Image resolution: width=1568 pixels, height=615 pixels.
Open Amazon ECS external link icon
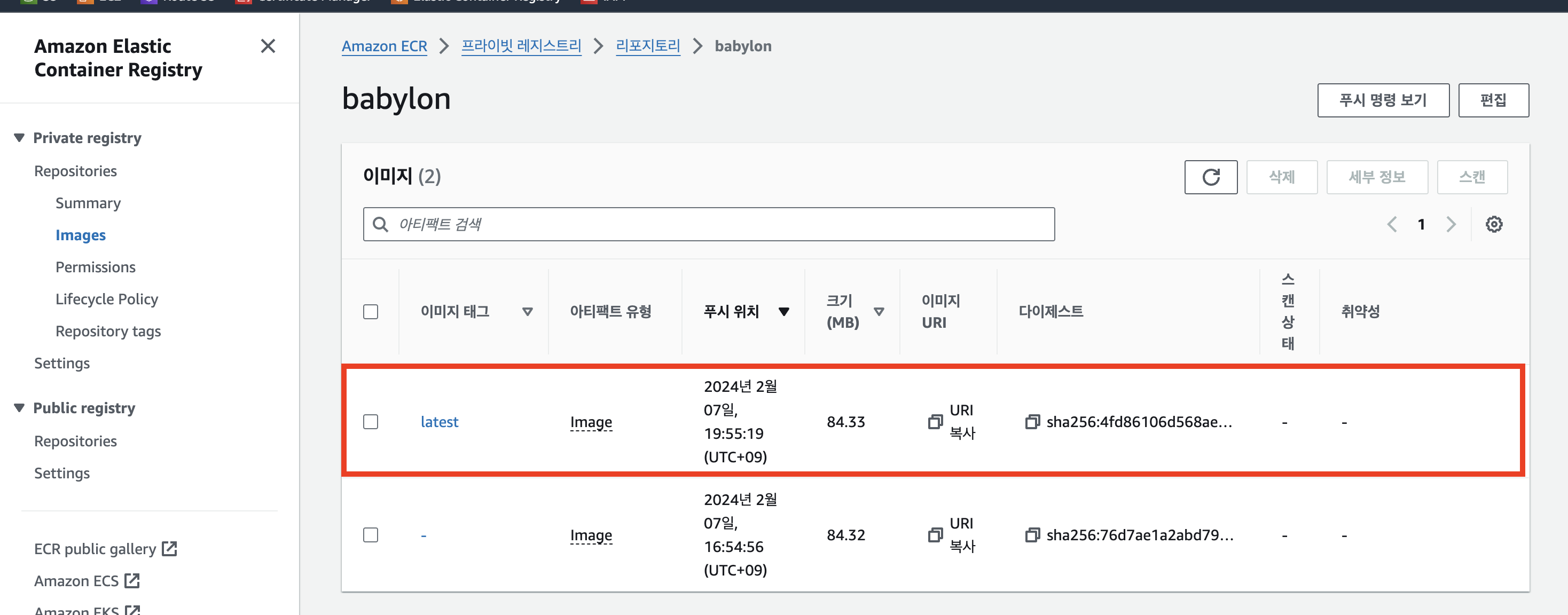(132, 581)
